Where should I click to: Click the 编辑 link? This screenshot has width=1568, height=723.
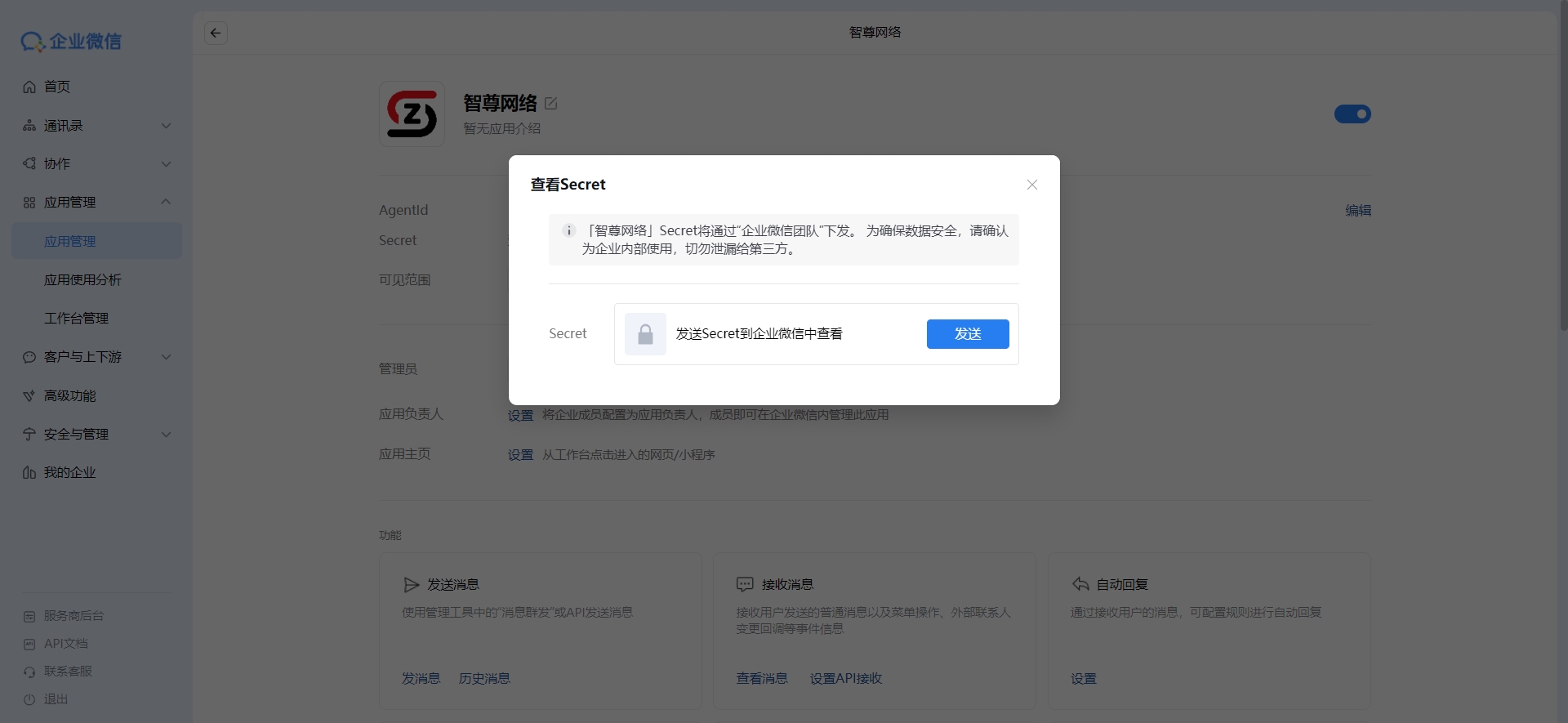click(x=1357, y=211)
